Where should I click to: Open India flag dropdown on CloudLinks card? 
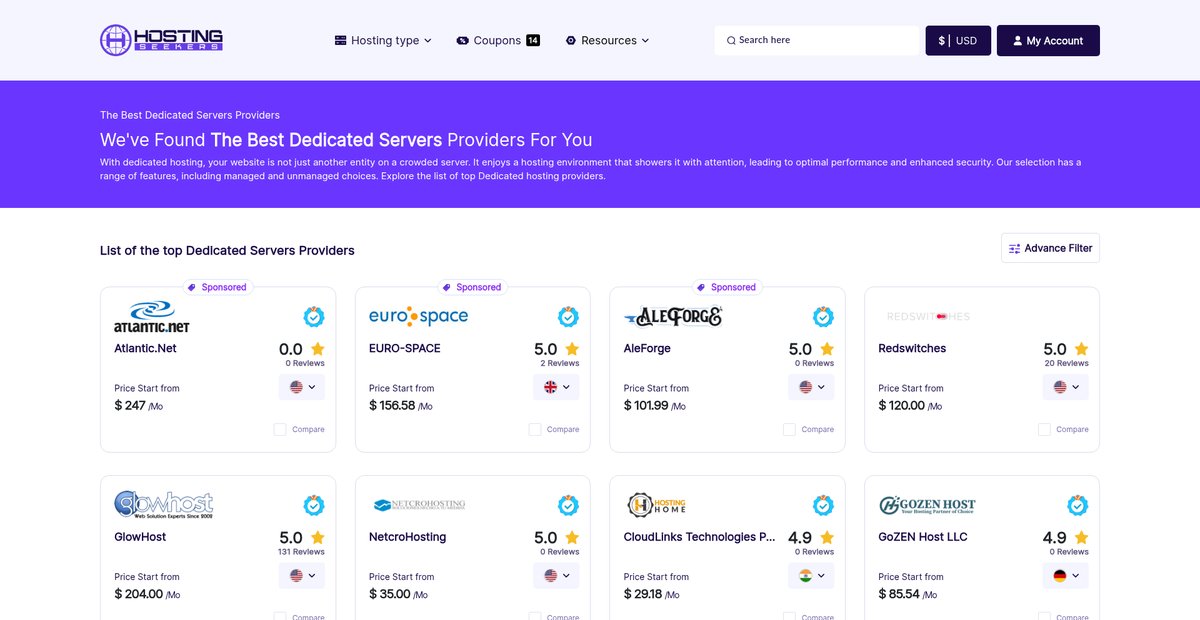pyautogui.click(x=811, y=575)
